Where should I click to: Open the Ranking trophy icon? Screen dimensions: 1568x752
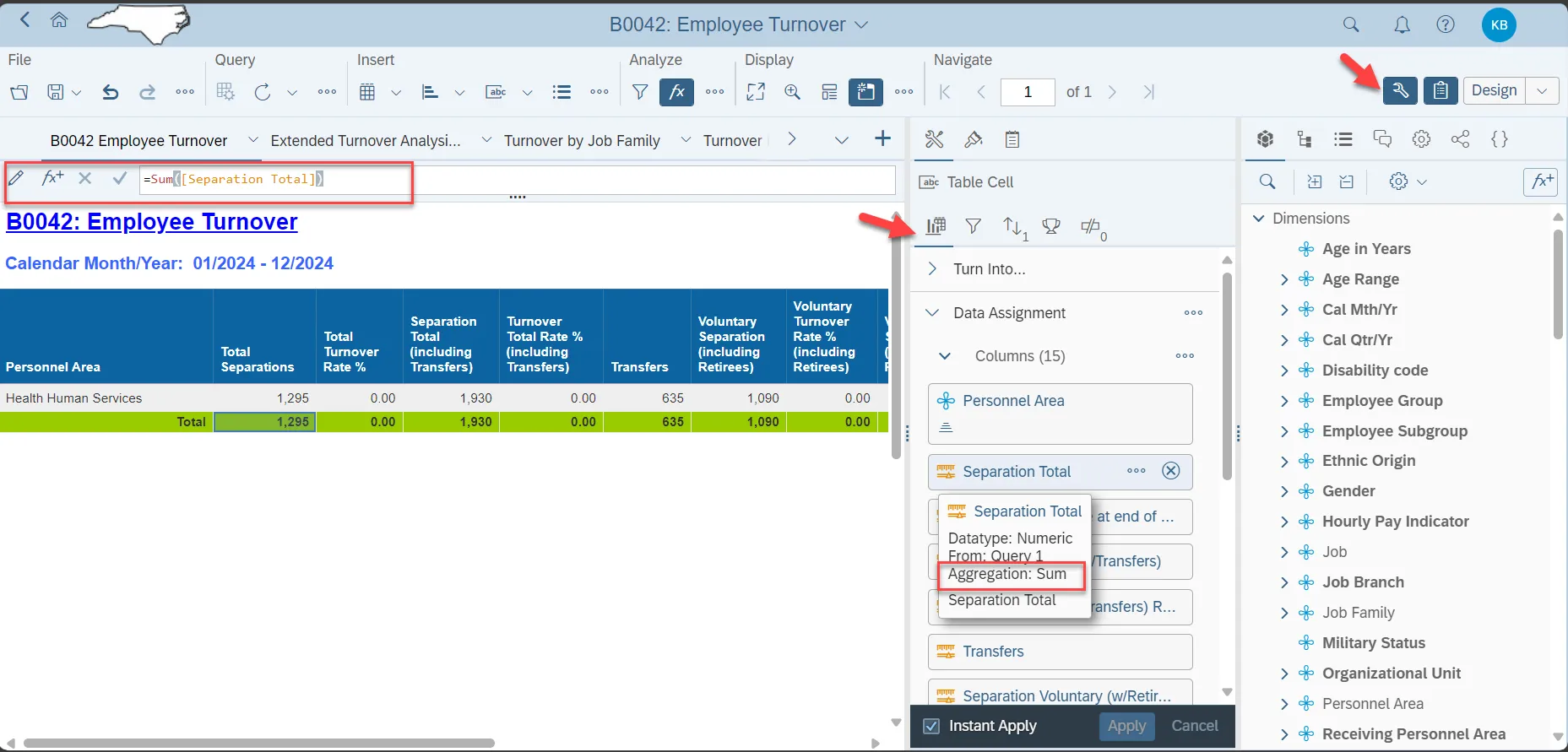(x=1051, y=226)
